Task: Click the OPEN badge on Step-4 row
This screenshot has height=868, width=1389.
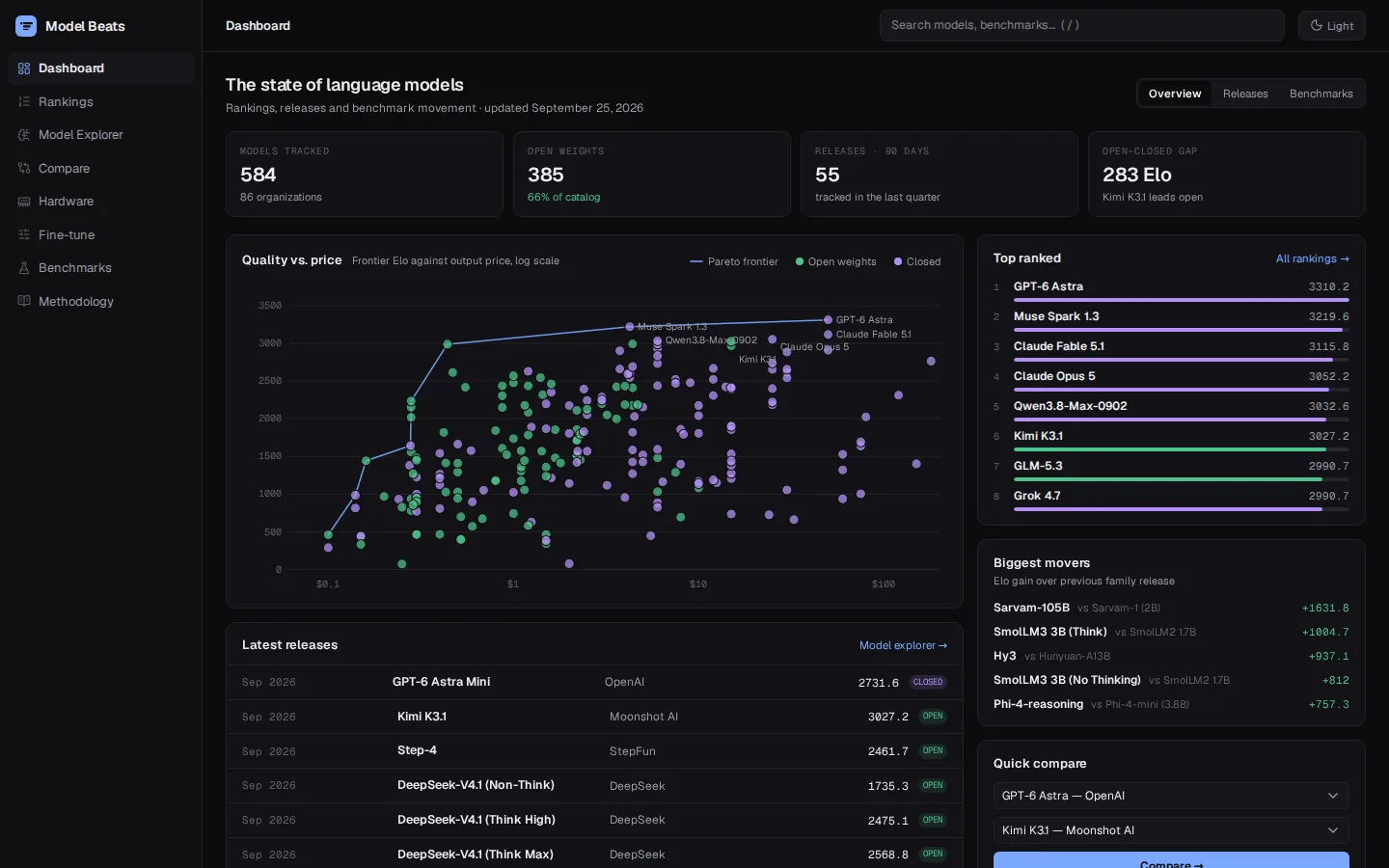Action: pyautogui.click(x=933, y=751)
